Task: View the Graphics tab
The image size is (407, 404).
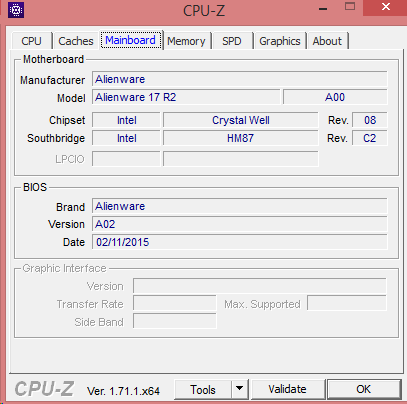Action: (280, 41)
